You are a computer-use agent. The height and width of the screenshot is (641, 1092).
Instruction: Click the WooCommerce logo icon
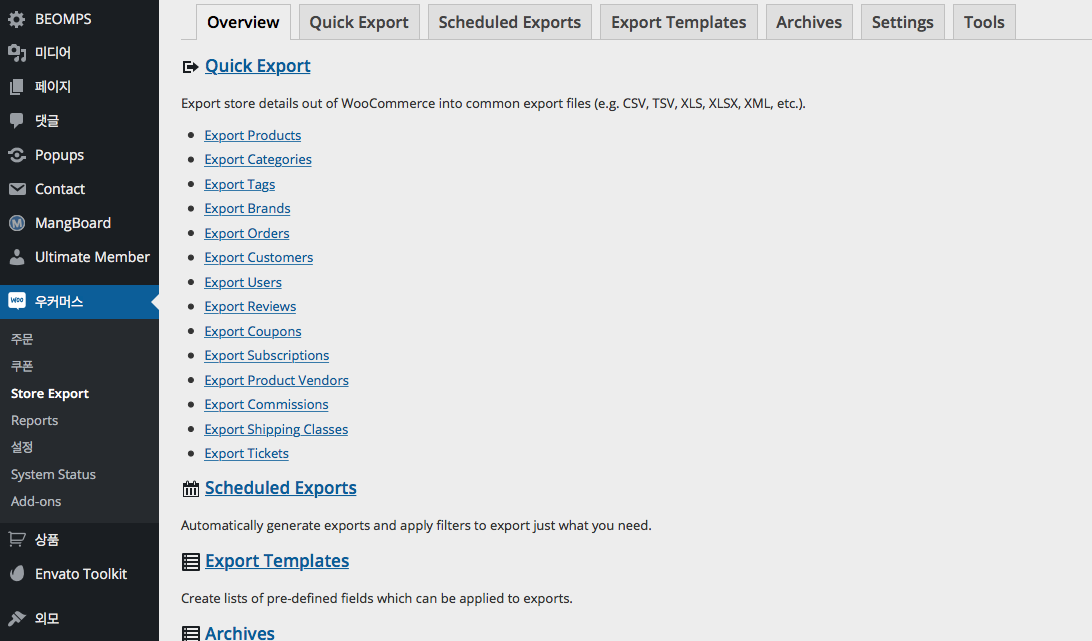[x=17, y=301]
